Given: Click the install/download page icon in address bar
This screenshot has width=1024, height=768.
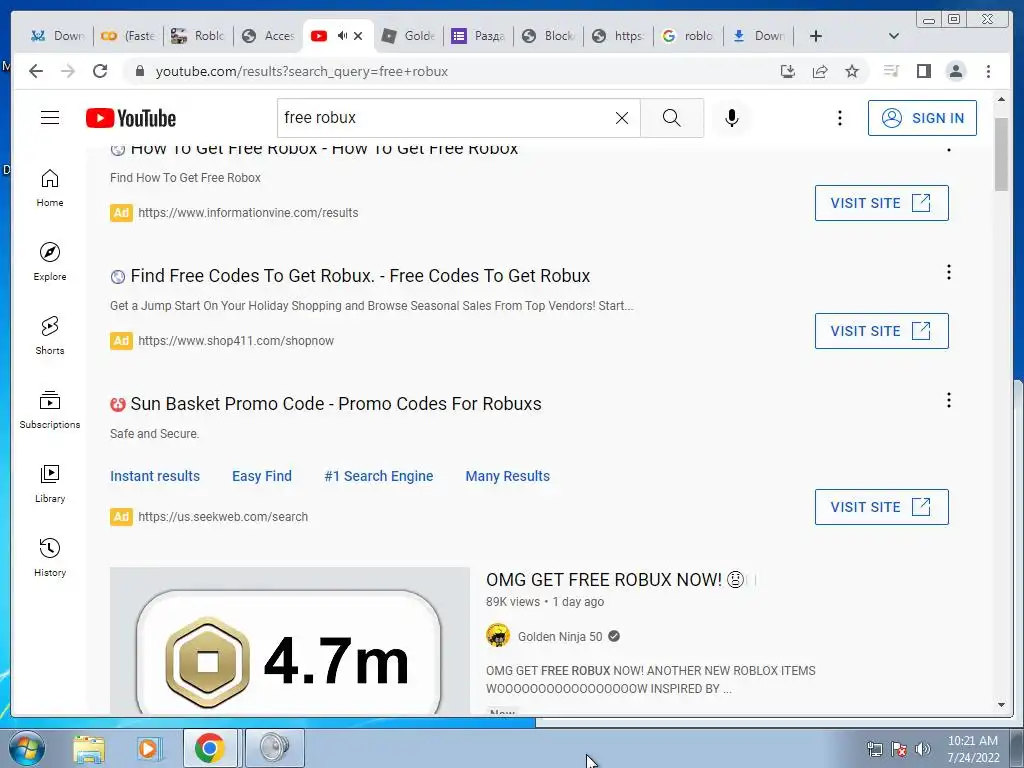Looking at the screenshot, I should coord(788,71).
